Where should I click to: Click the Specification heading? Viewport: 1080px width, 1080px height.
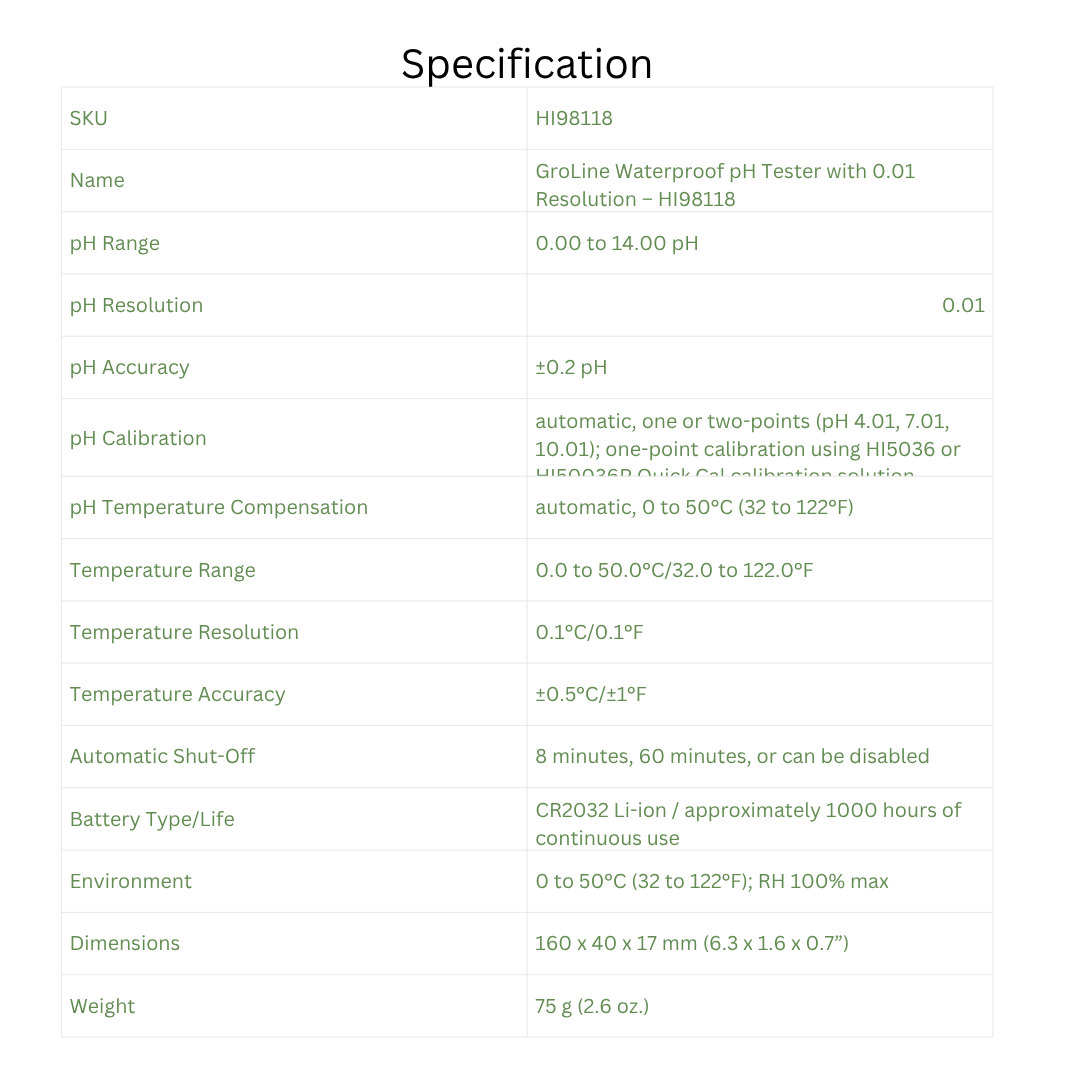[x=527, y=65]
